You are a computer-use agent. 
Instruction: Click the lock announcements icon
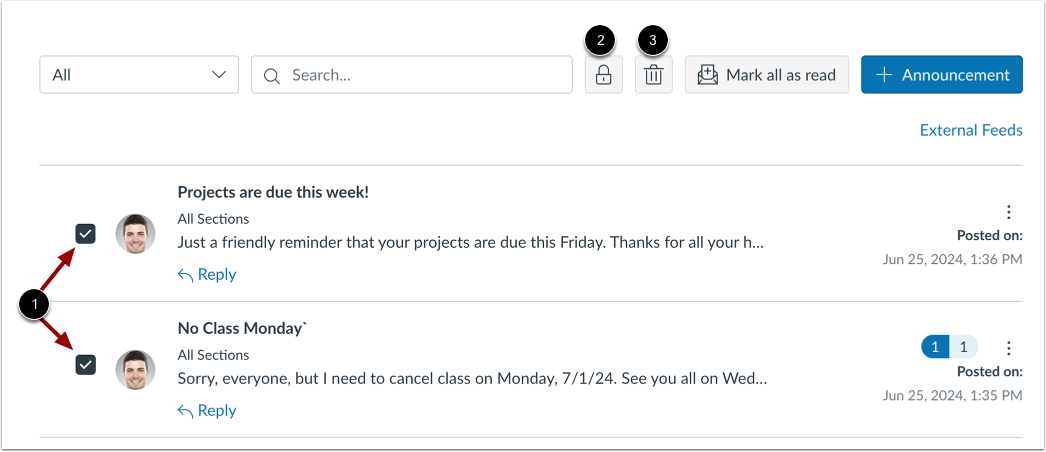point(603,75)
